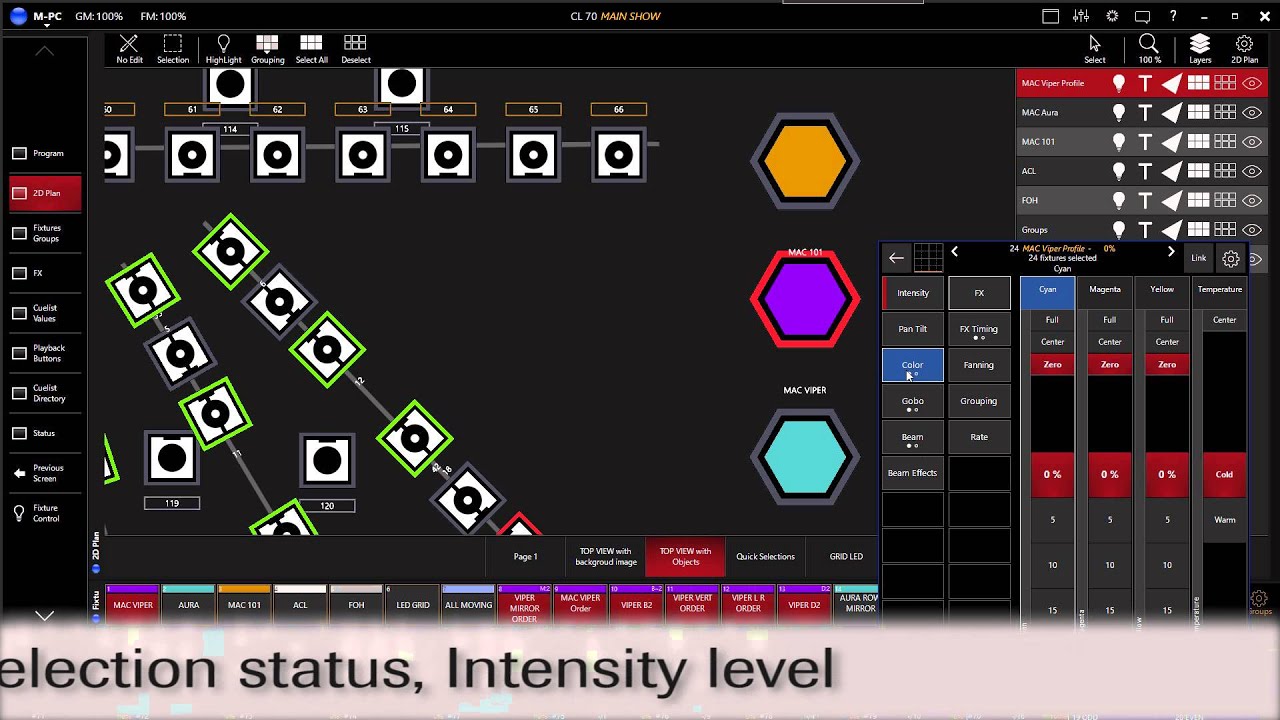
Task: Go to next fixture with right chevron
Action: pyautogui.click(x=1171, y=252)
